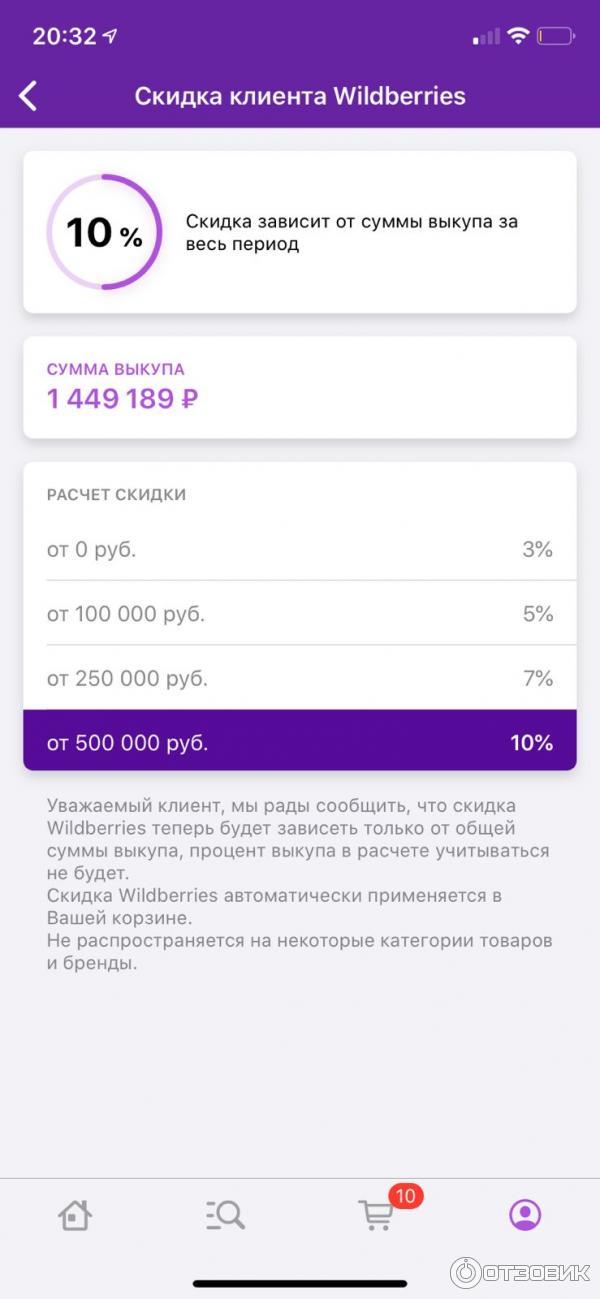Open the shopping cart icon

click(x=376, y=1216)
